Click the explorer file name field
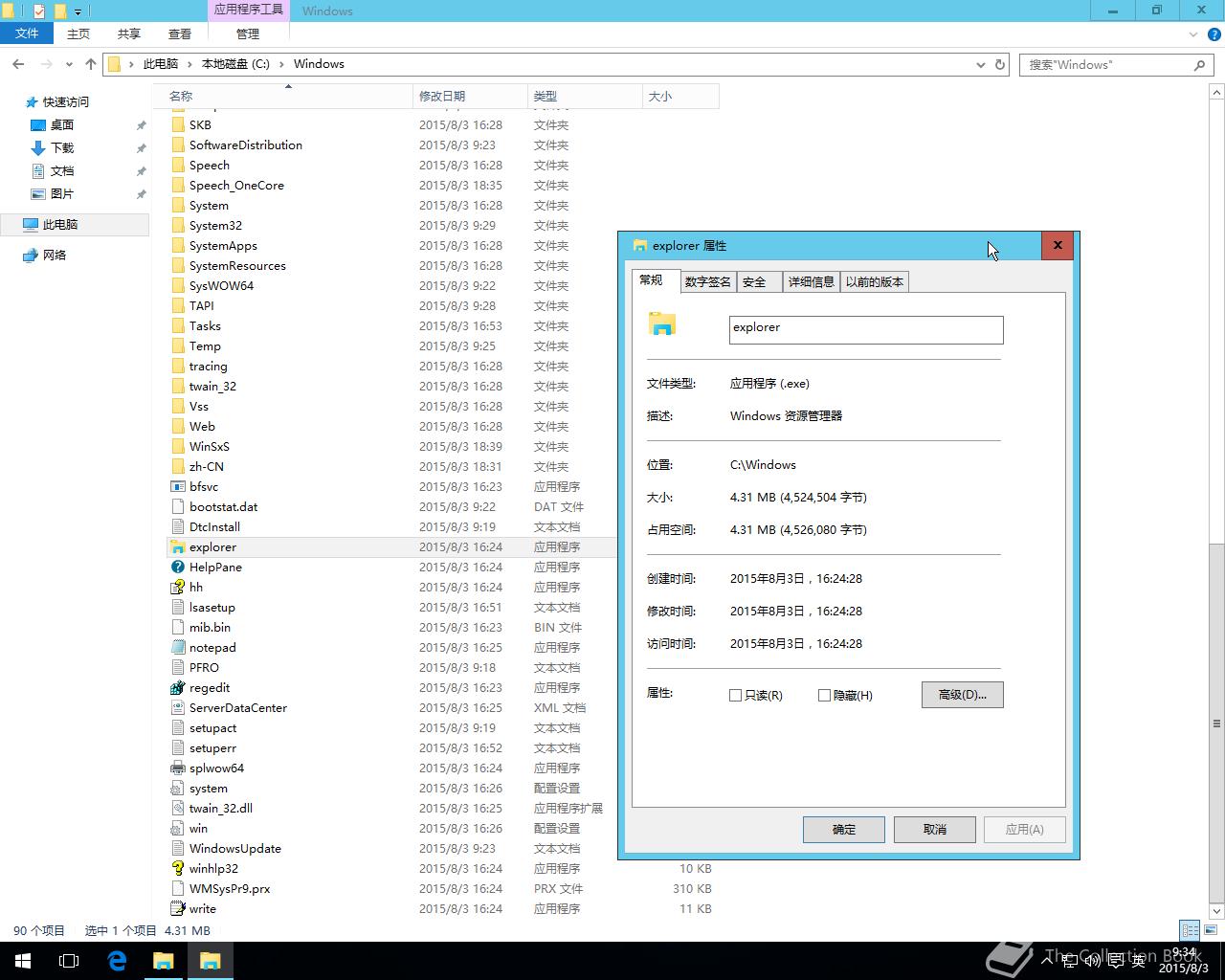This screenshot has height=980, width=1225. [x=866, y=329]
